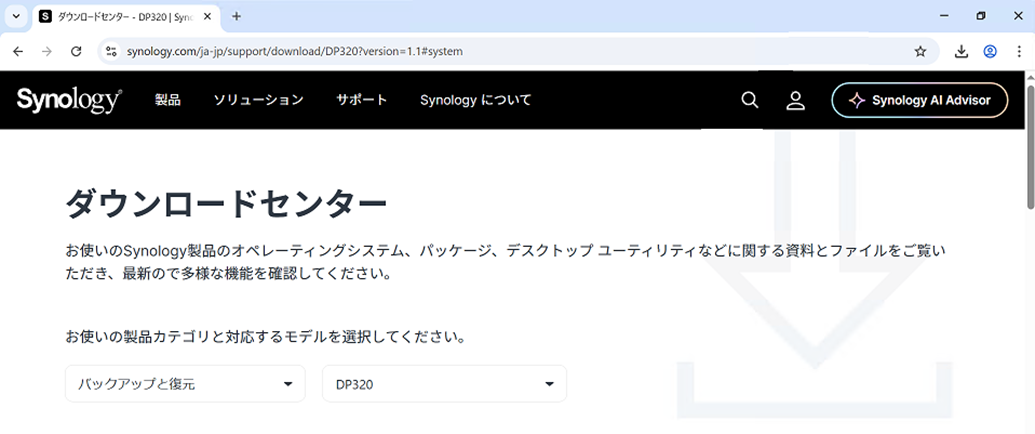The width and height of the screenshot is (1035, 434).
Task: Open the site search magnifier icon
Action: tap(750, 100)
